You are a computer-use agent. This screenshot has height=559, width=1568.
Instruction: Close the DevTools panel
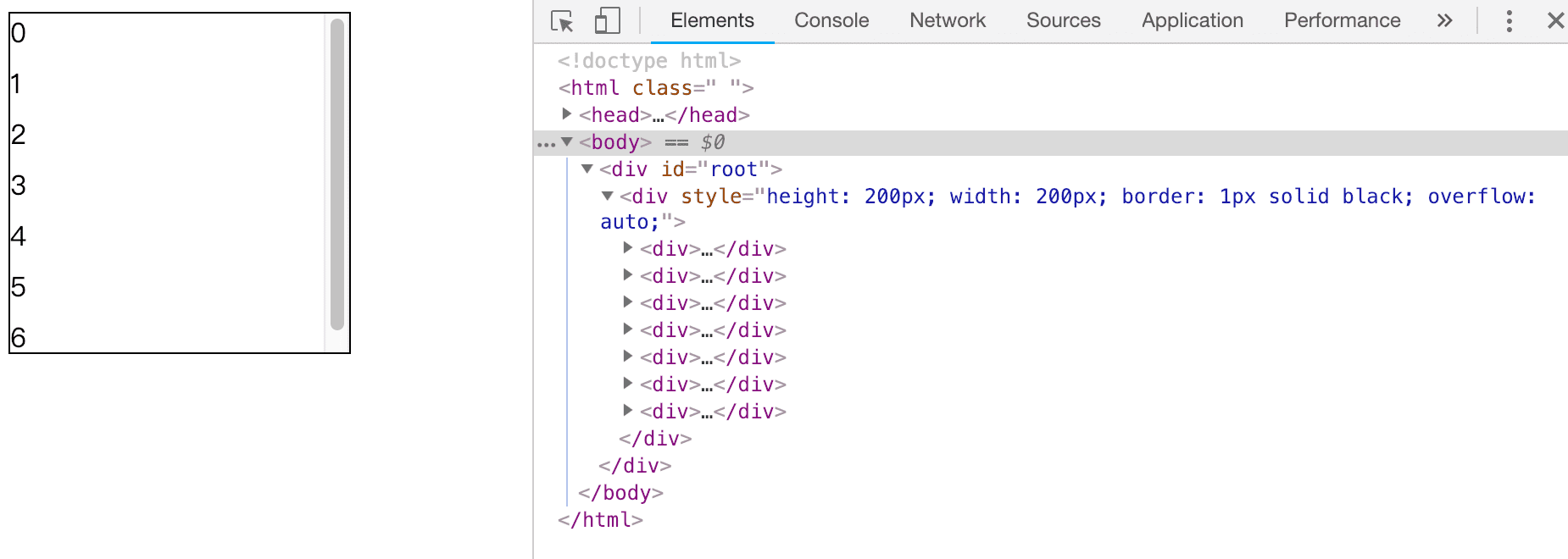tap(1555, 21)
